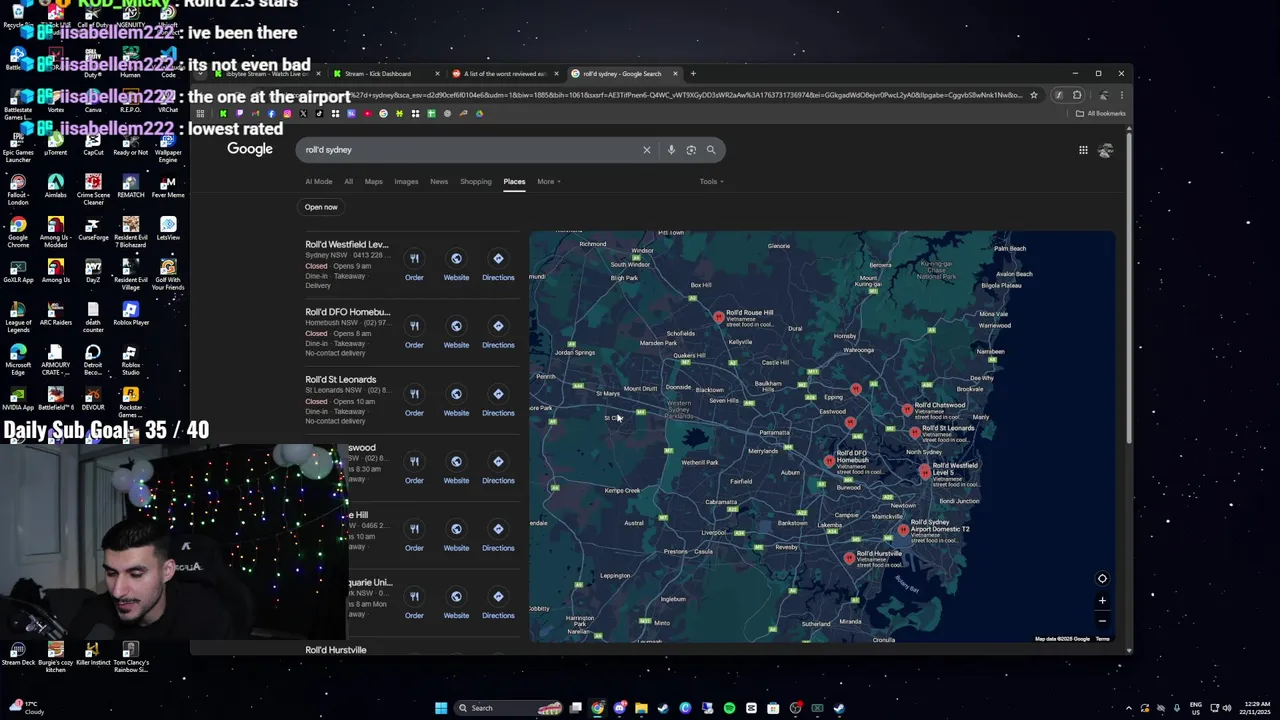Image resolution: width=1280 pixels, height=720 pixels.
Task: Open Spotify from the taskbar
Action: coord(729,708)
